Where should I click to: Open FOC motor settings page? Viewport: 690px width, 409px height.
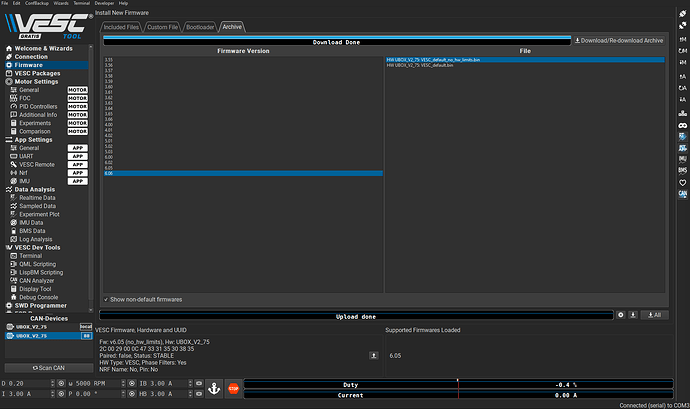click(27, 99)
